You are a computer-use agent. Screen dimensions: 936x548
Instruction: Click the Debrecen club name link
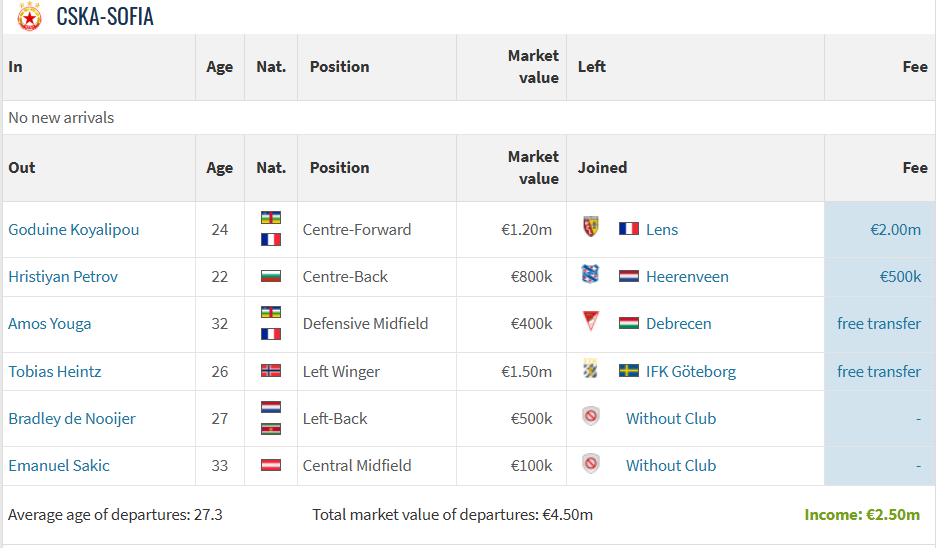[679, 323]
